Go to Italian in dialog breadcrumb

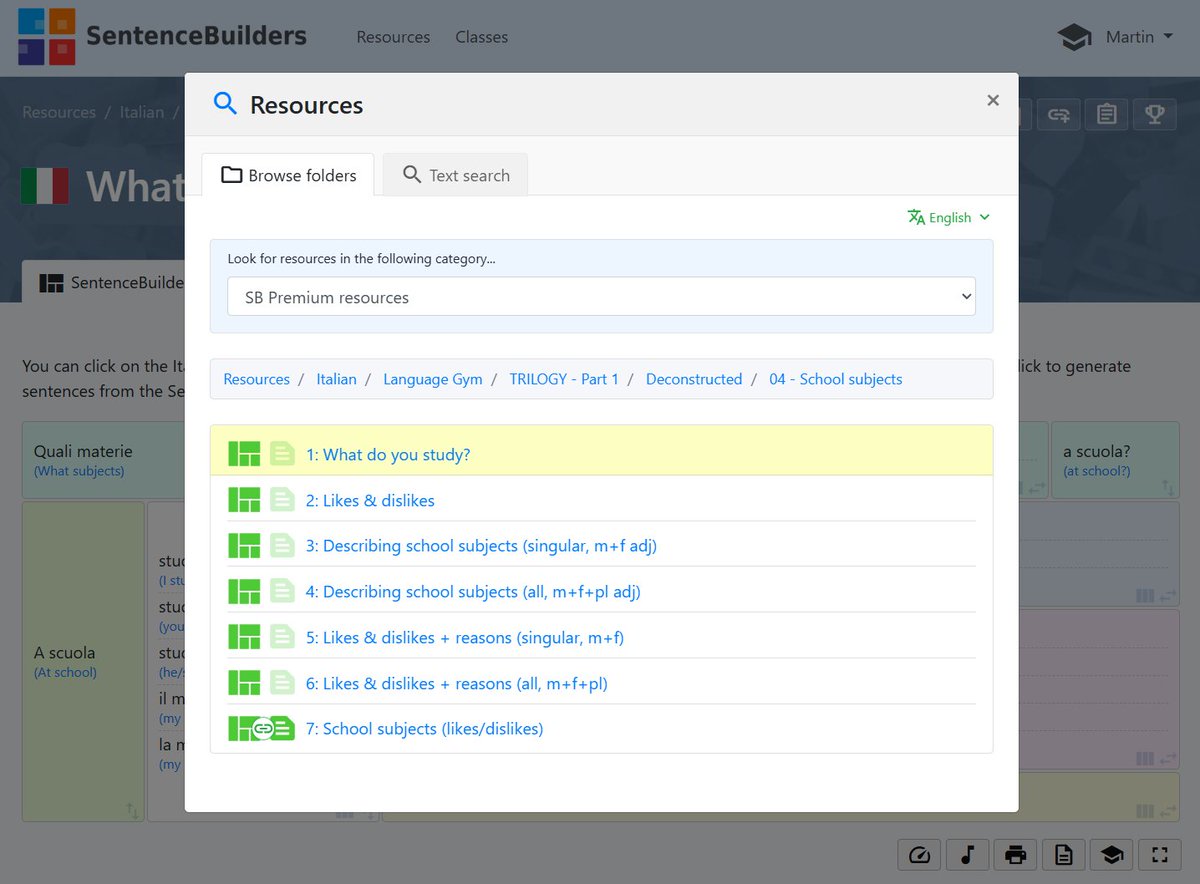tap(336, 379)
